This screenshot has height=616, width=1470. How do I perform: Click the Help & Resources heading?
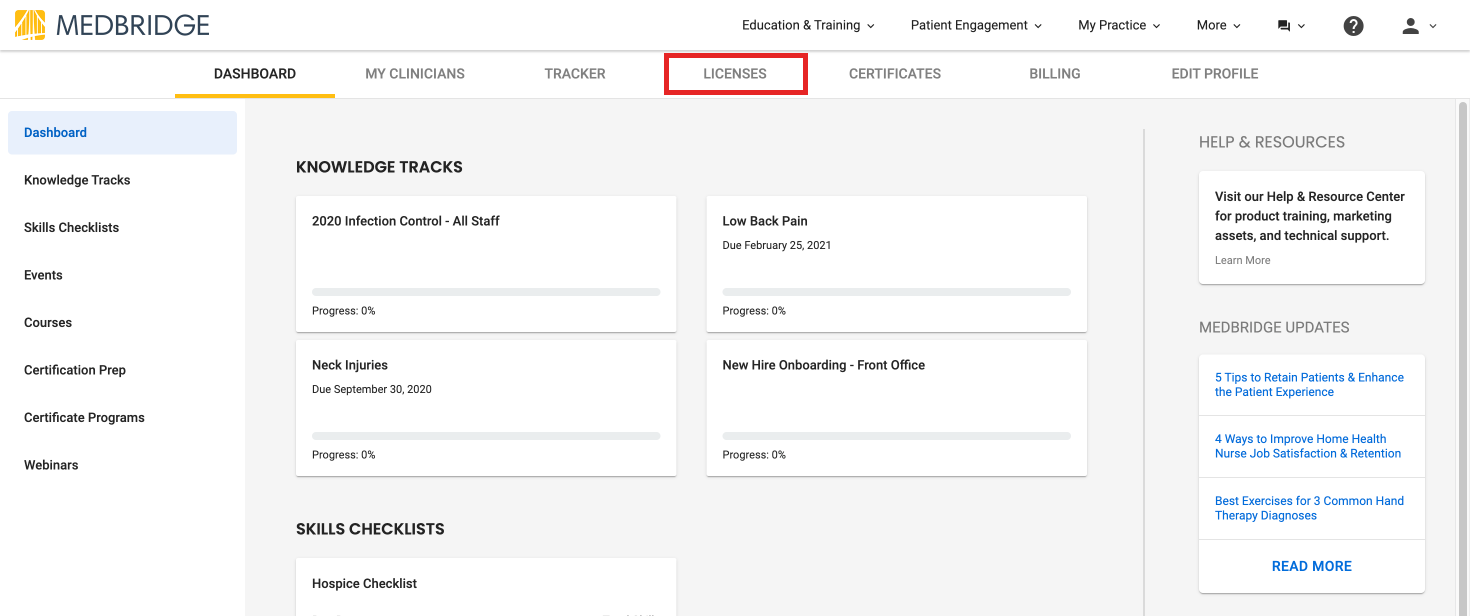tap(1272, 142)
